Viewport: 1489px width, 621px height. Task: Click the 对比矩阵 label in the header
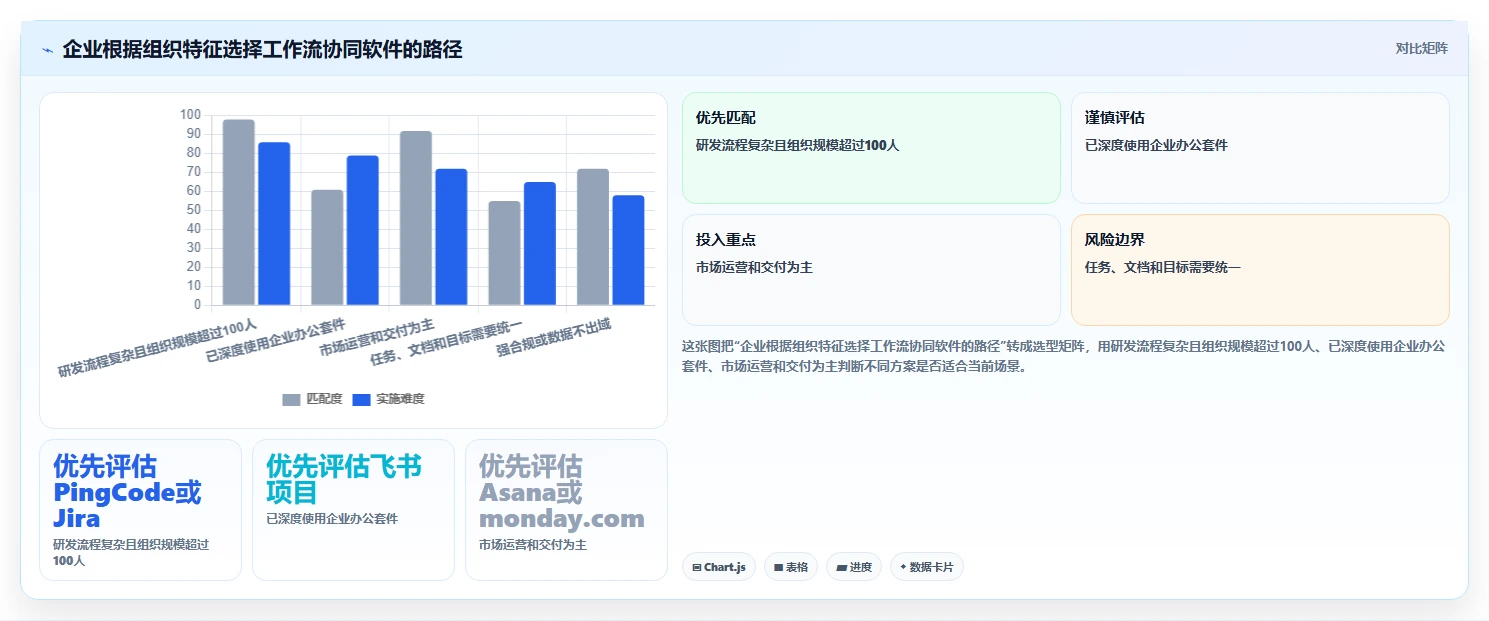pos(1421,48)
